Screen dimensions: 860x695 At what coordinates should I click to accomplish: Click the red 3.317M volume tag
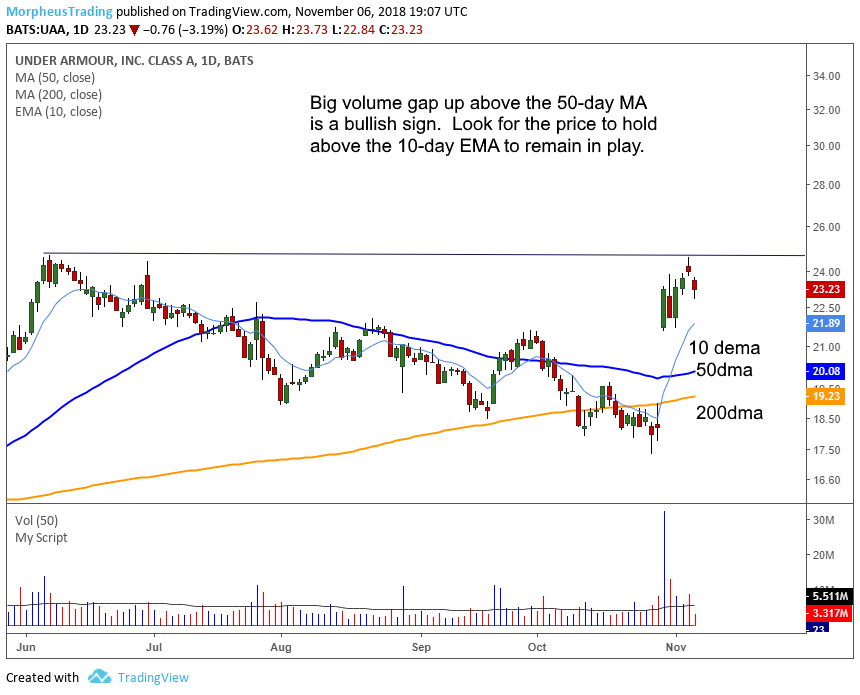click(x=829, y=613)
